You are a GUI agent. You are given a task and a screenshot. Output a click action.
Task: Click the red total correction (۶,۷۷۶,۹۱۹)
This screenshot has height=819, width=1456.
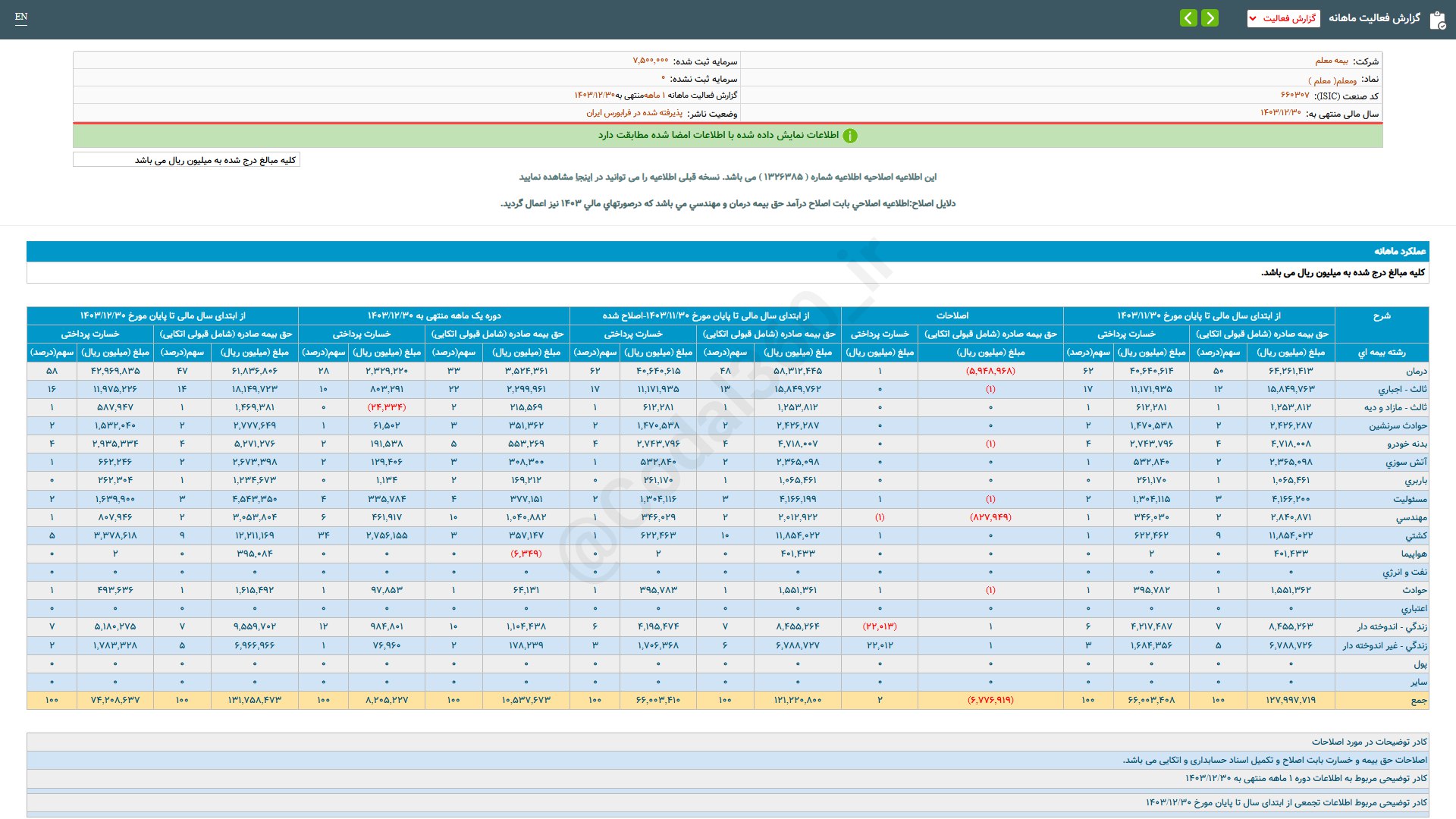pyautogui.click(x=990, y=700)
